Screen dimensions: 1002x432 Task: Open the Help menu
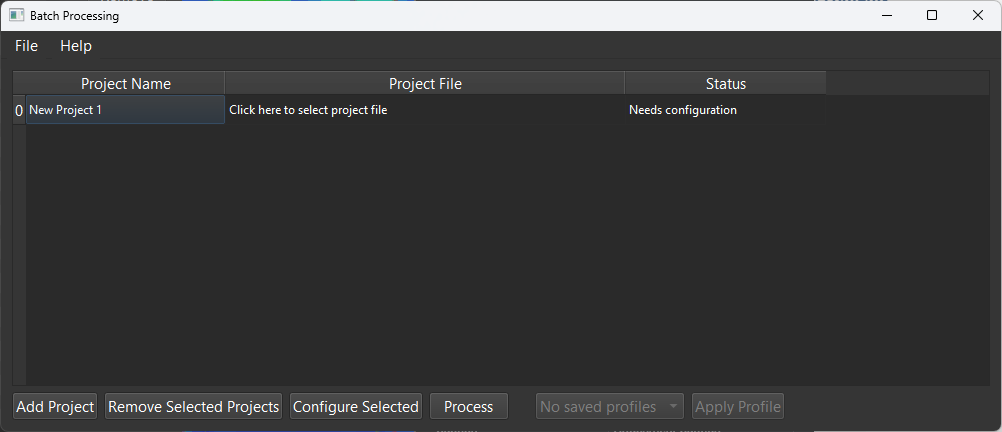pos(76,46)
